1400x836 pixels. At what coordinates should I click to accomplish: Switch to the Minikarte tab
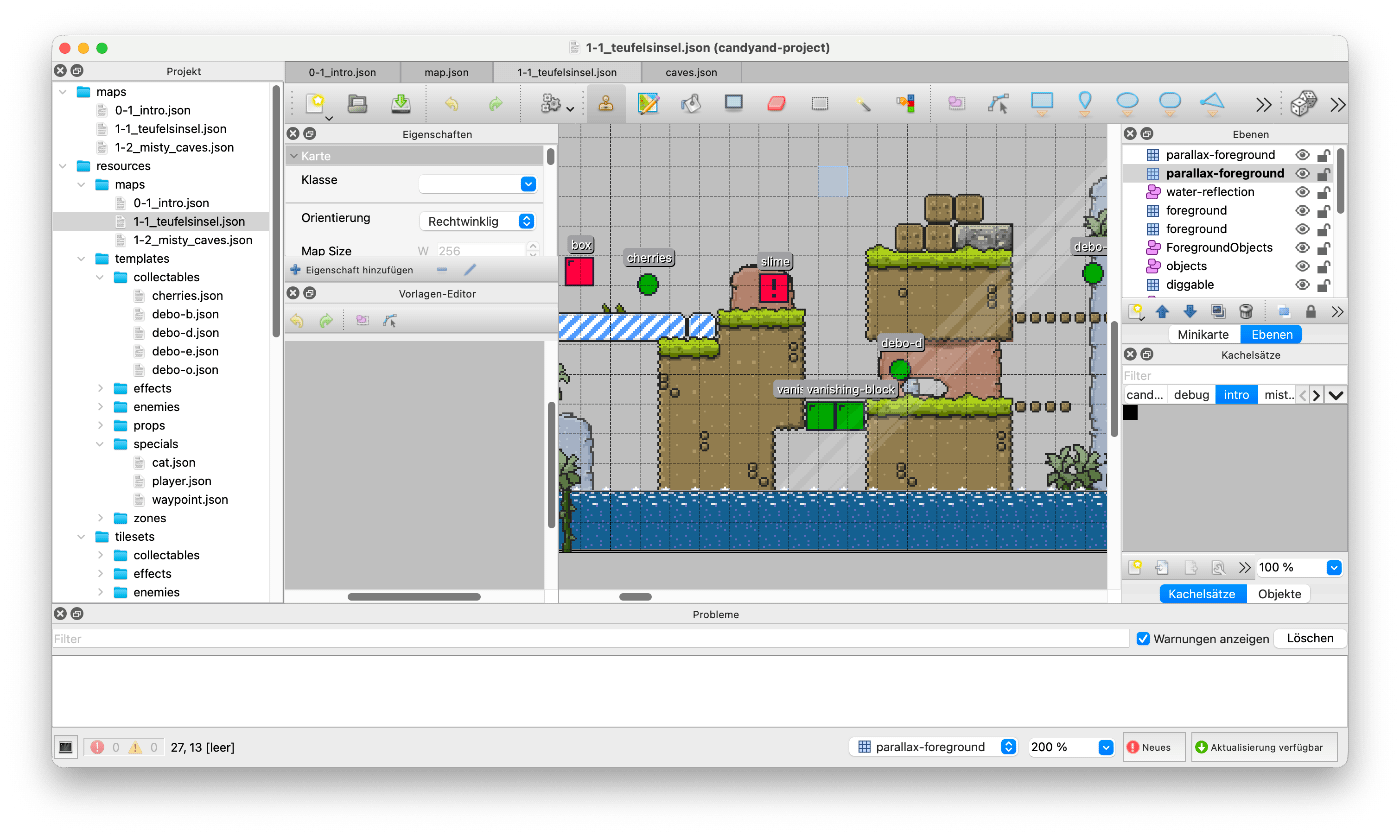point(1203,334)
